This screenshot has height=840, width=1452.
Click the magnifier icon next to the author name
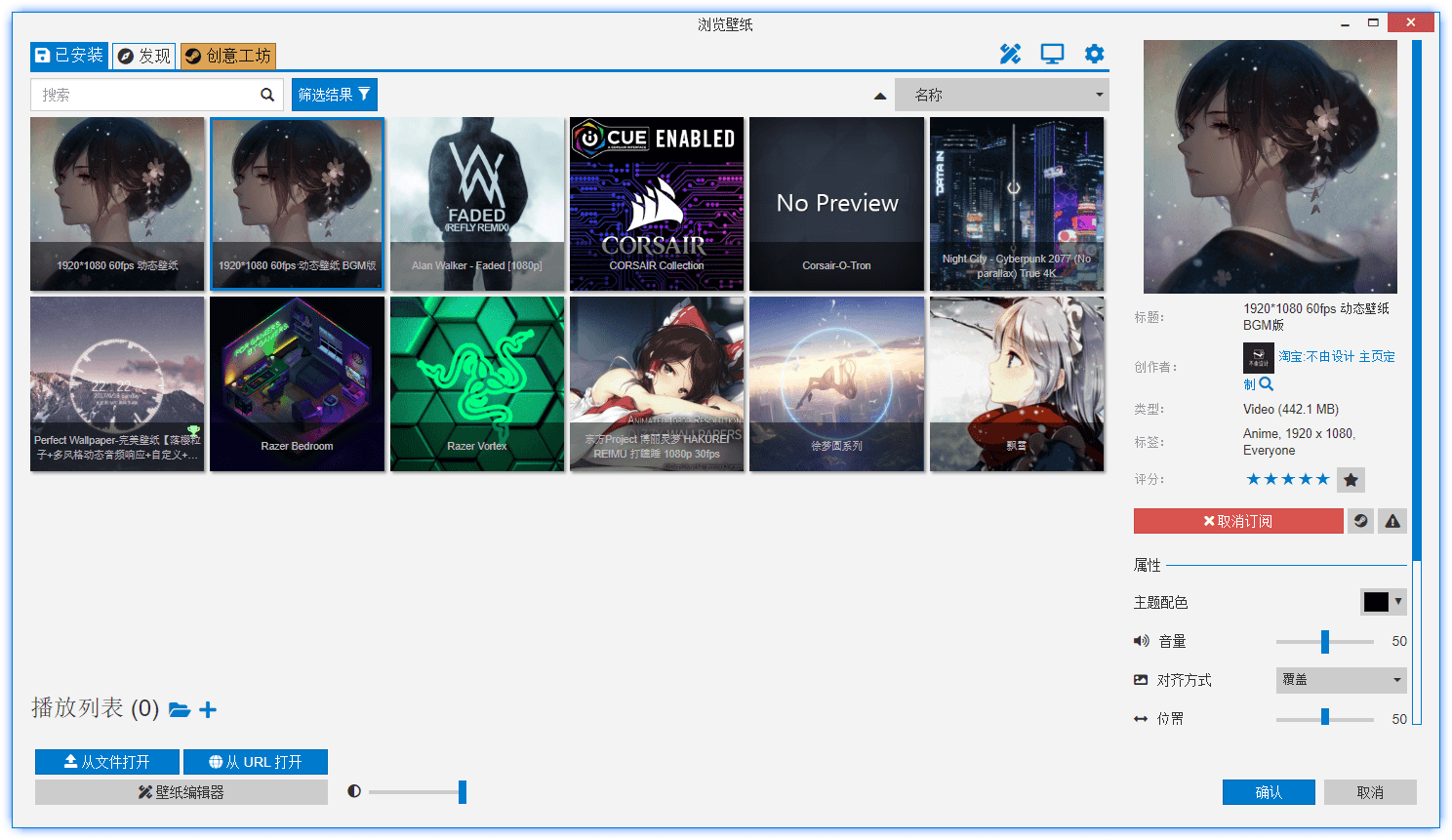pos(1267,384)
